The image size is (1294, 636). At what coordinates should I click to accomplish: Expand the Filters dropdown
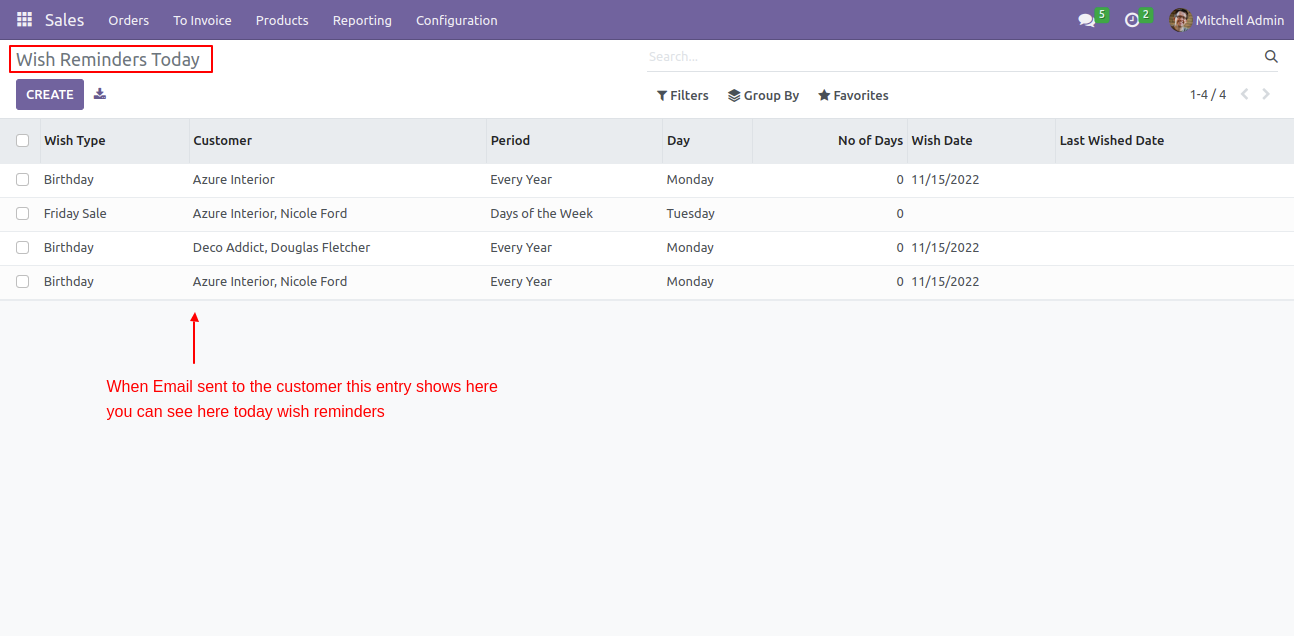(x=683, y=96)
